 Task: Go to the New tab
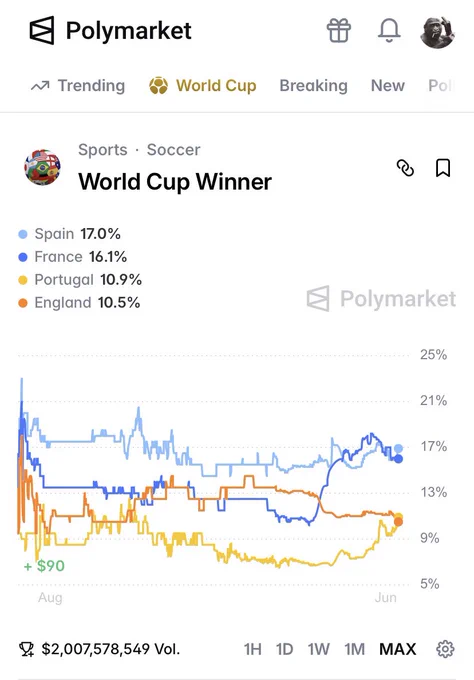pyautogui.click(x=388, y=86)
